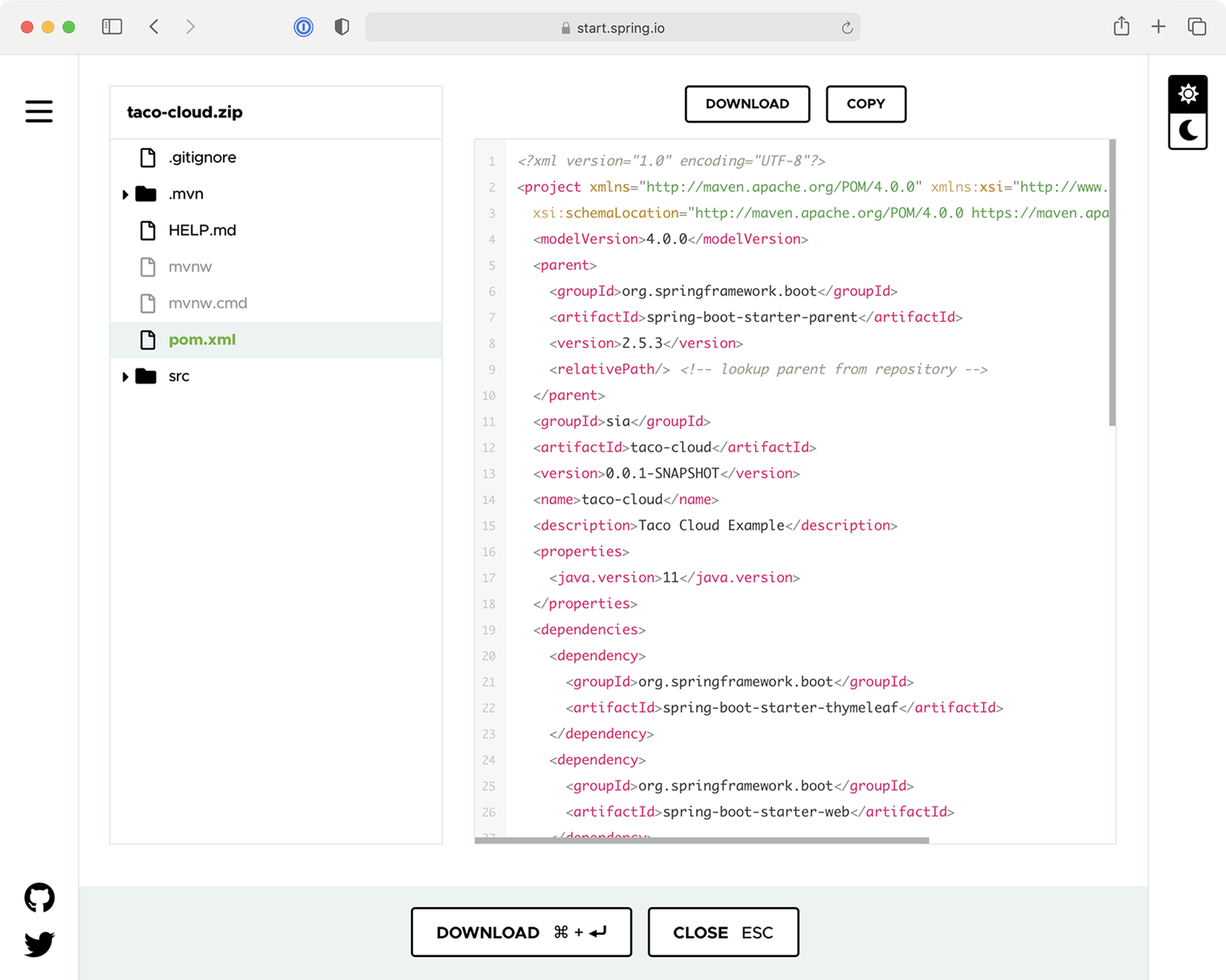Click the java.version line of code
The image size is (1226, 980).
(x=674, y=578)
